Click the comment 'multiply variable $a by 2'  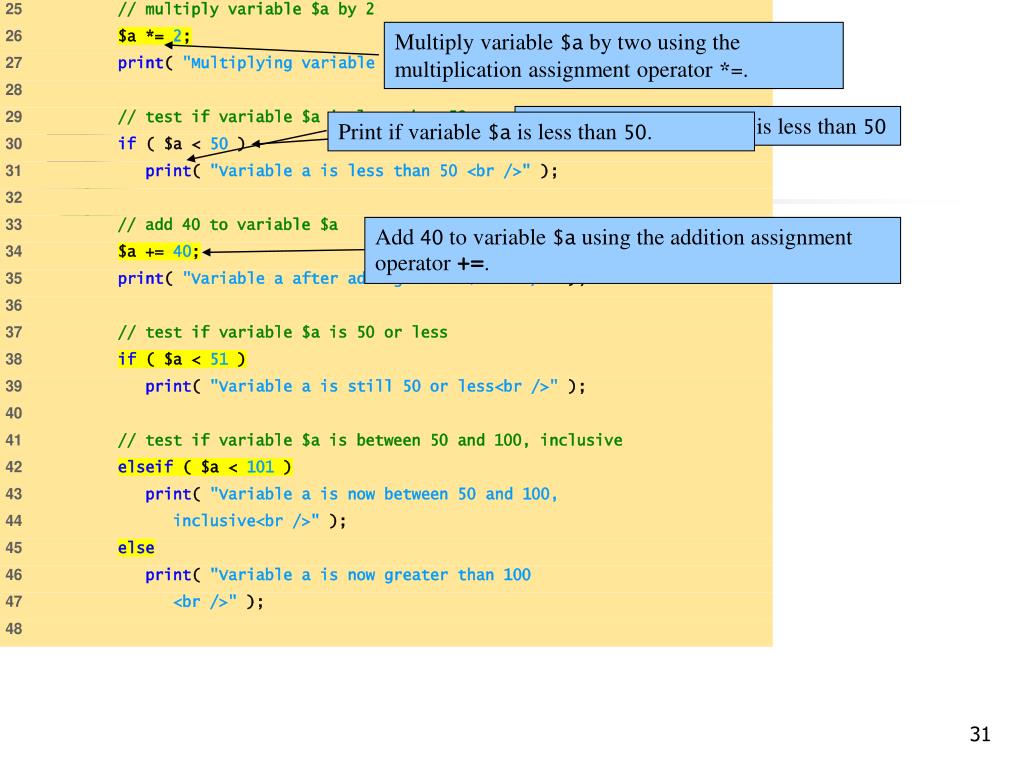246,9
